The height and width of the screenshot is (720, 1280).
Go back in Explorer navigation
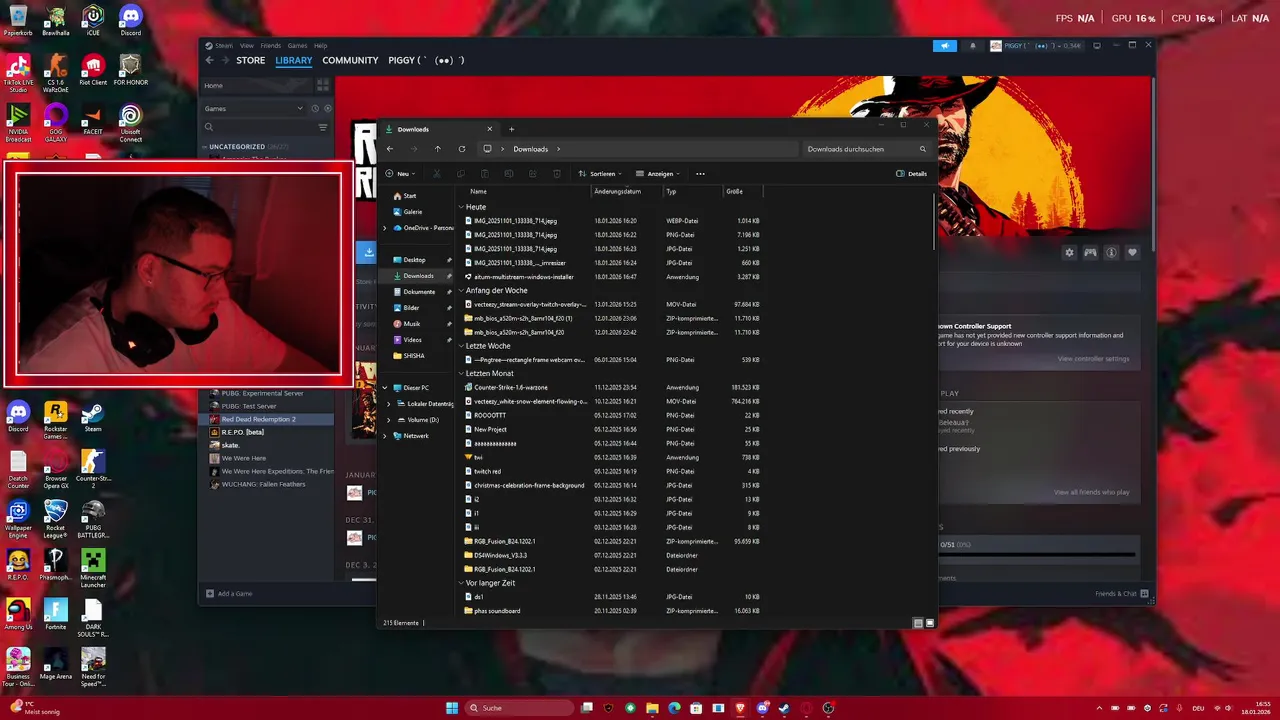390,149
